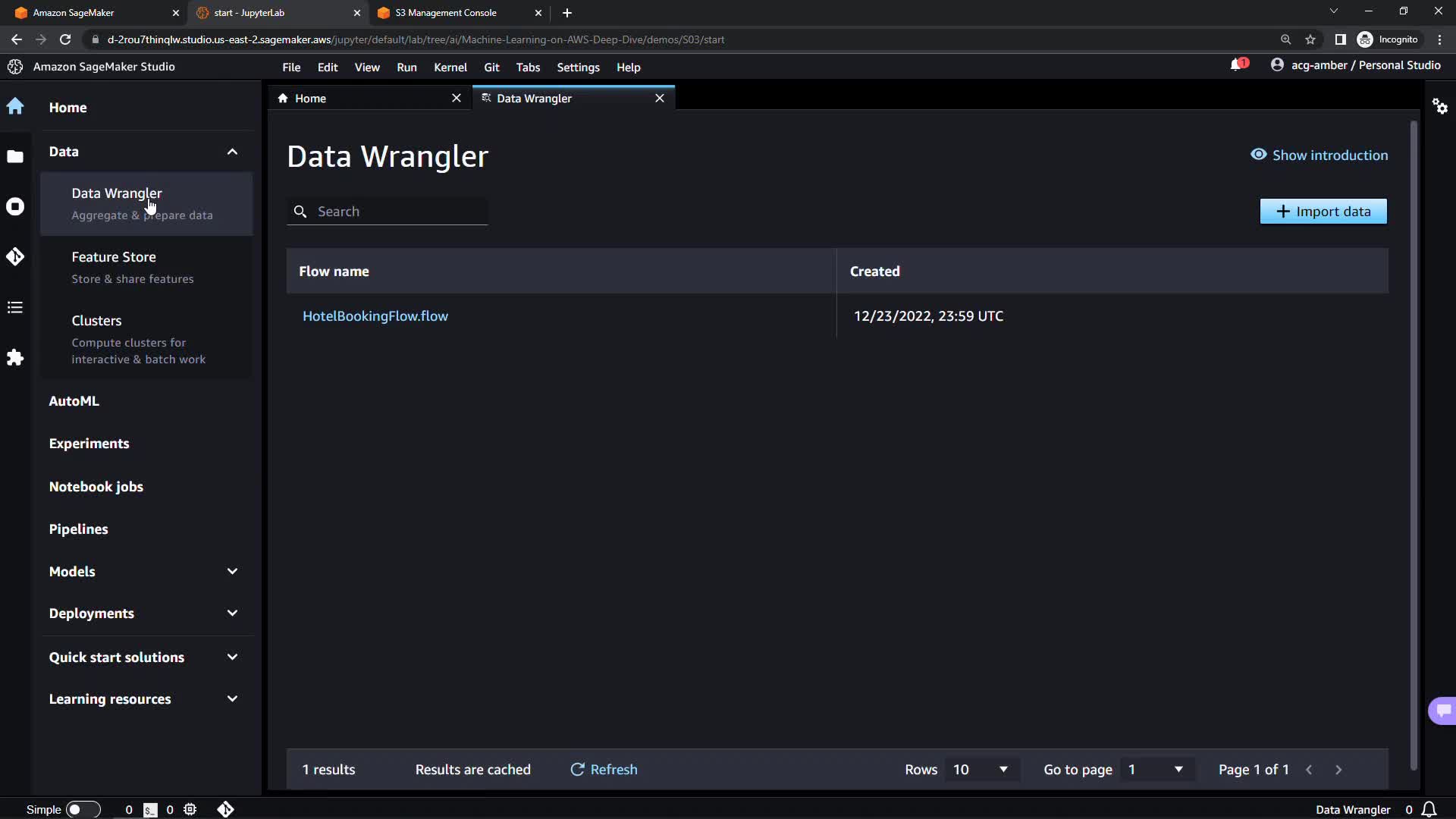Expand the Models section
1456x819 pixels.
point(232,571)
